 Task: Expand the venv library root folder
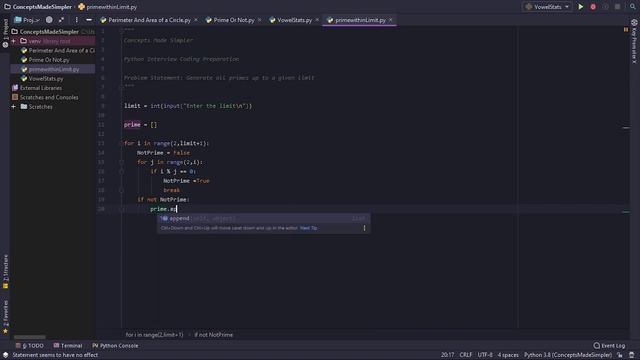tap(13, 41)
